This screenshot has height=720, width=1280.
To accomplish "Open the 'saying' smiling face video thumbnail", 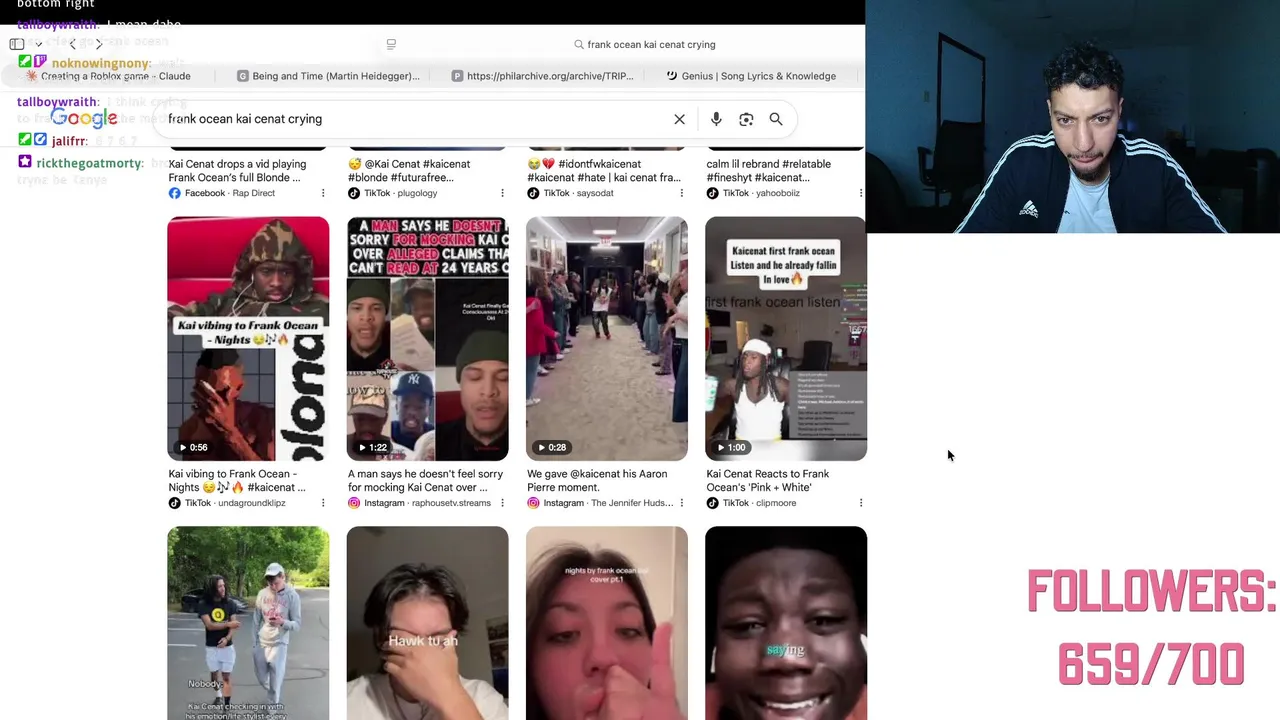I will (x=786, y=623).
